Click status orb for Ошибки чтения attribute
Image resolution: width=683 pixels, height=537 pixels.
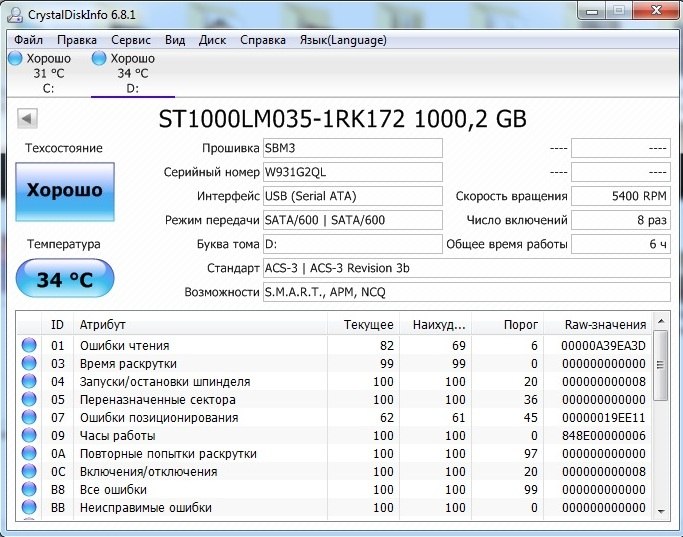click(x=29, y=346)
